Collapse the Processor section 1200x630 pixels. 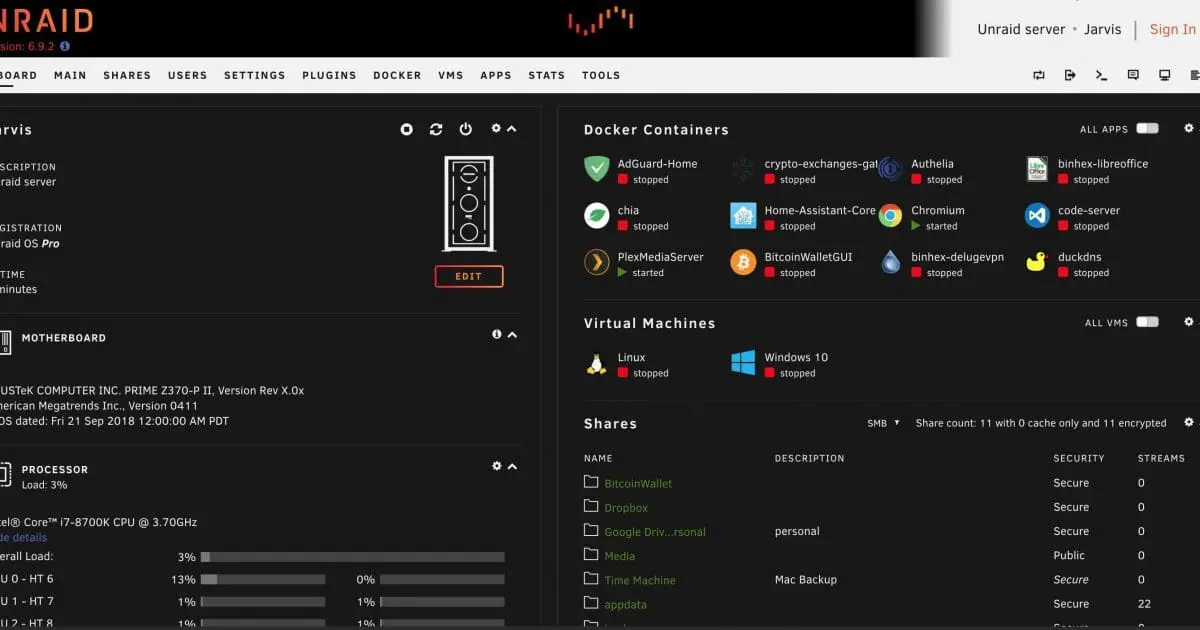[x=511, y=465]
